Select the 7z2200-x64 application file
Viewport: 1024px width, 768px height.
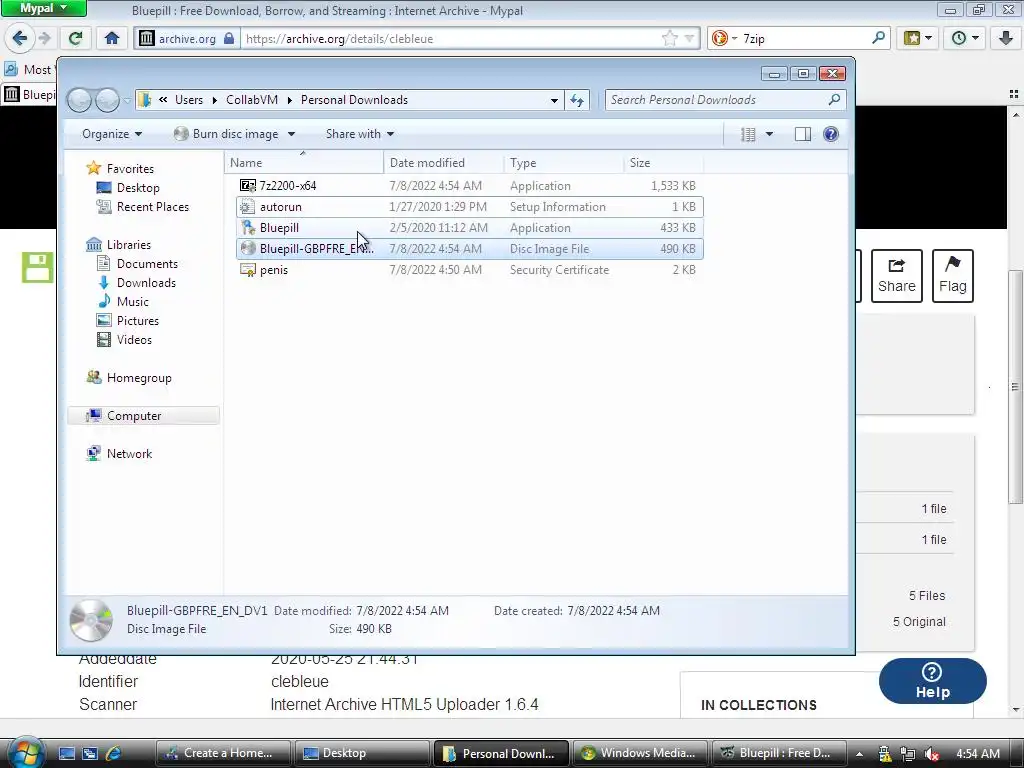point(470,185)
